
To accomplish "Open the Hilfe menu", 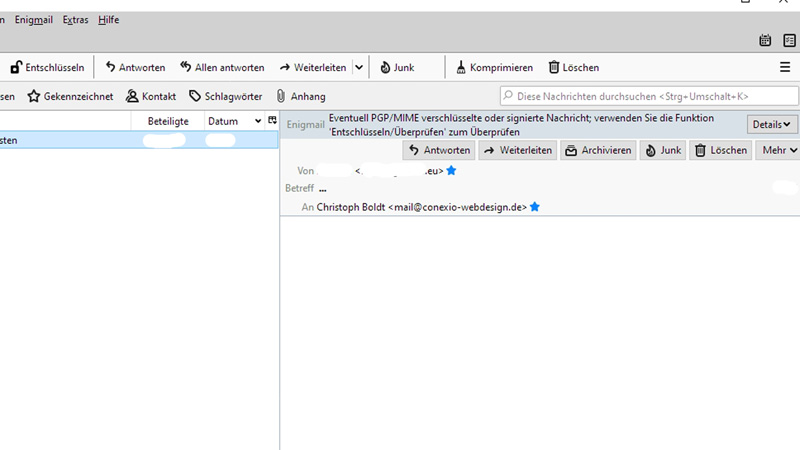I will (x=108, y=20).
